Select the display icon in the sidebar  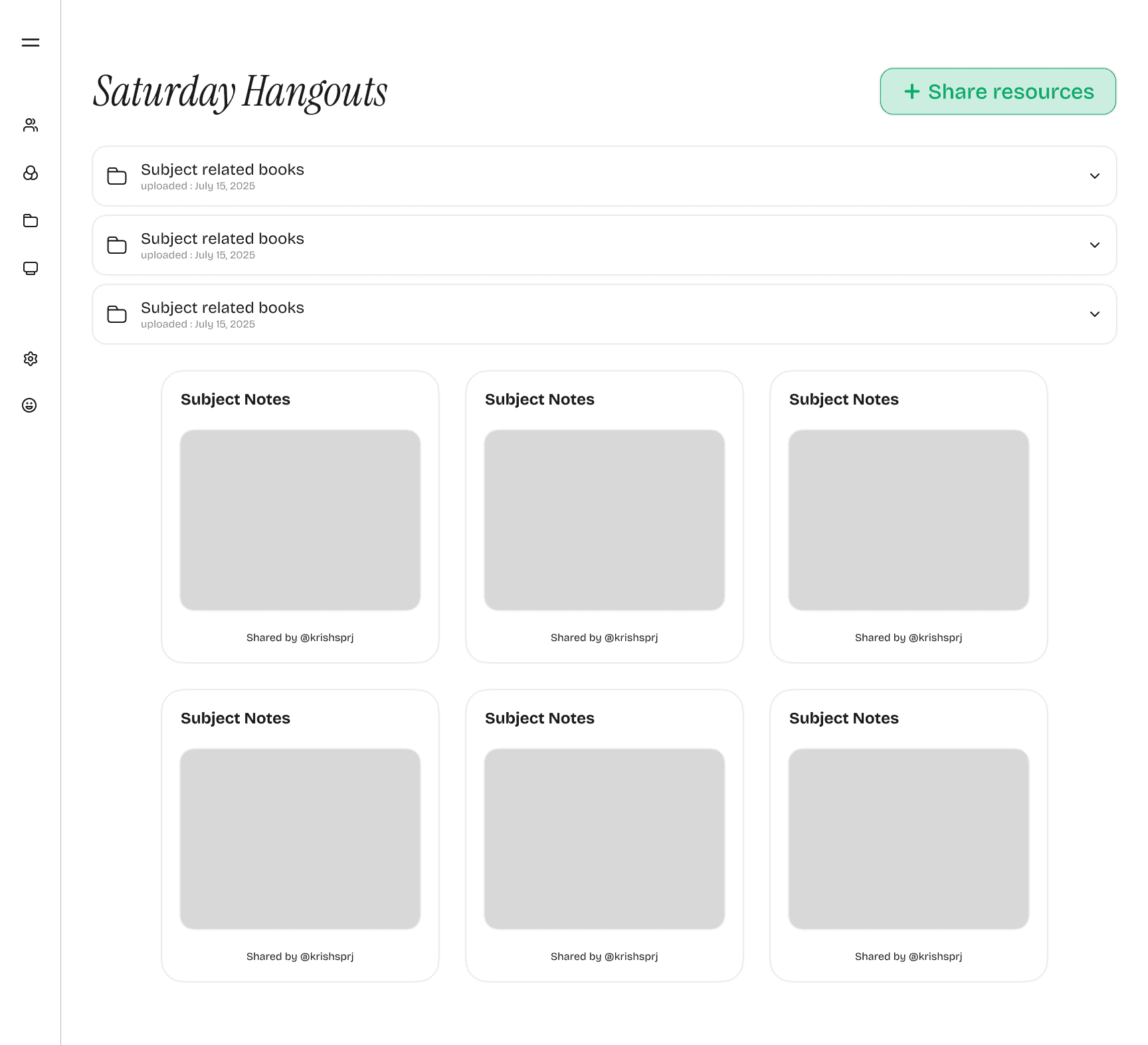click(x=30, y=268)
